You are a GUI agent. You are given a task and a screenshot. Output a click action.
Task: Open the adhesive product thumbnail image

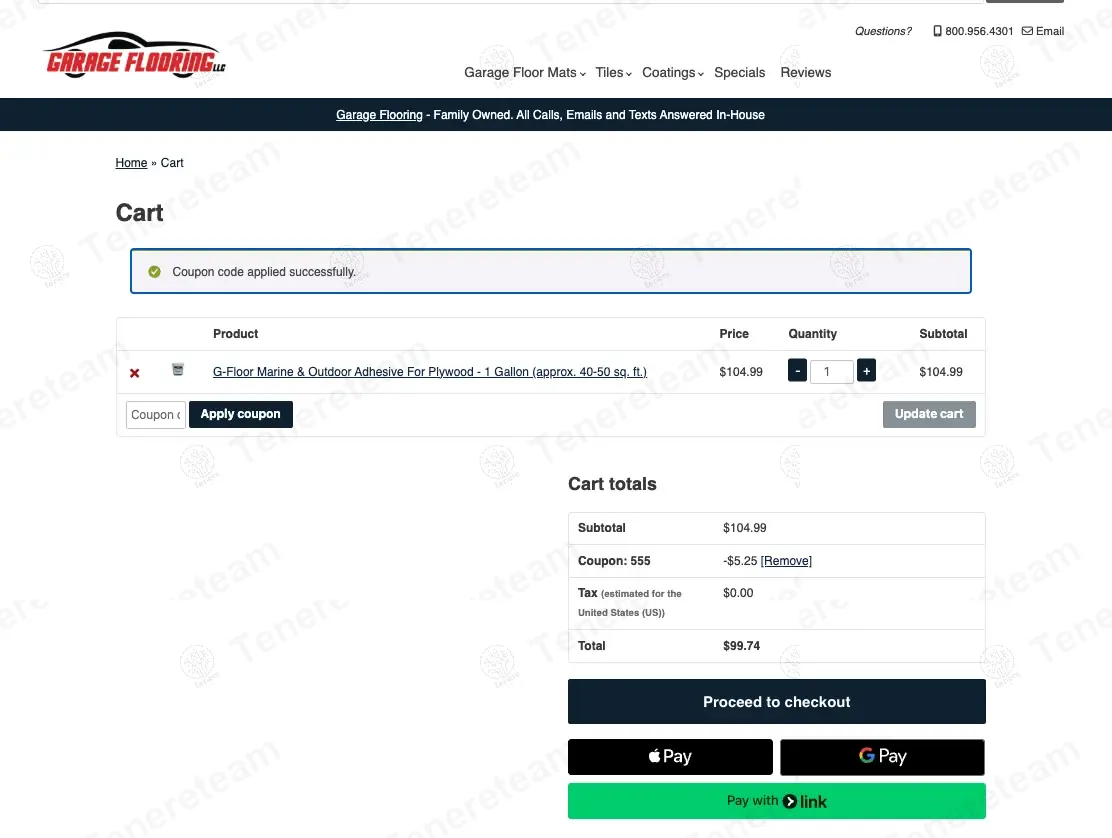click(x=178, y=369)
